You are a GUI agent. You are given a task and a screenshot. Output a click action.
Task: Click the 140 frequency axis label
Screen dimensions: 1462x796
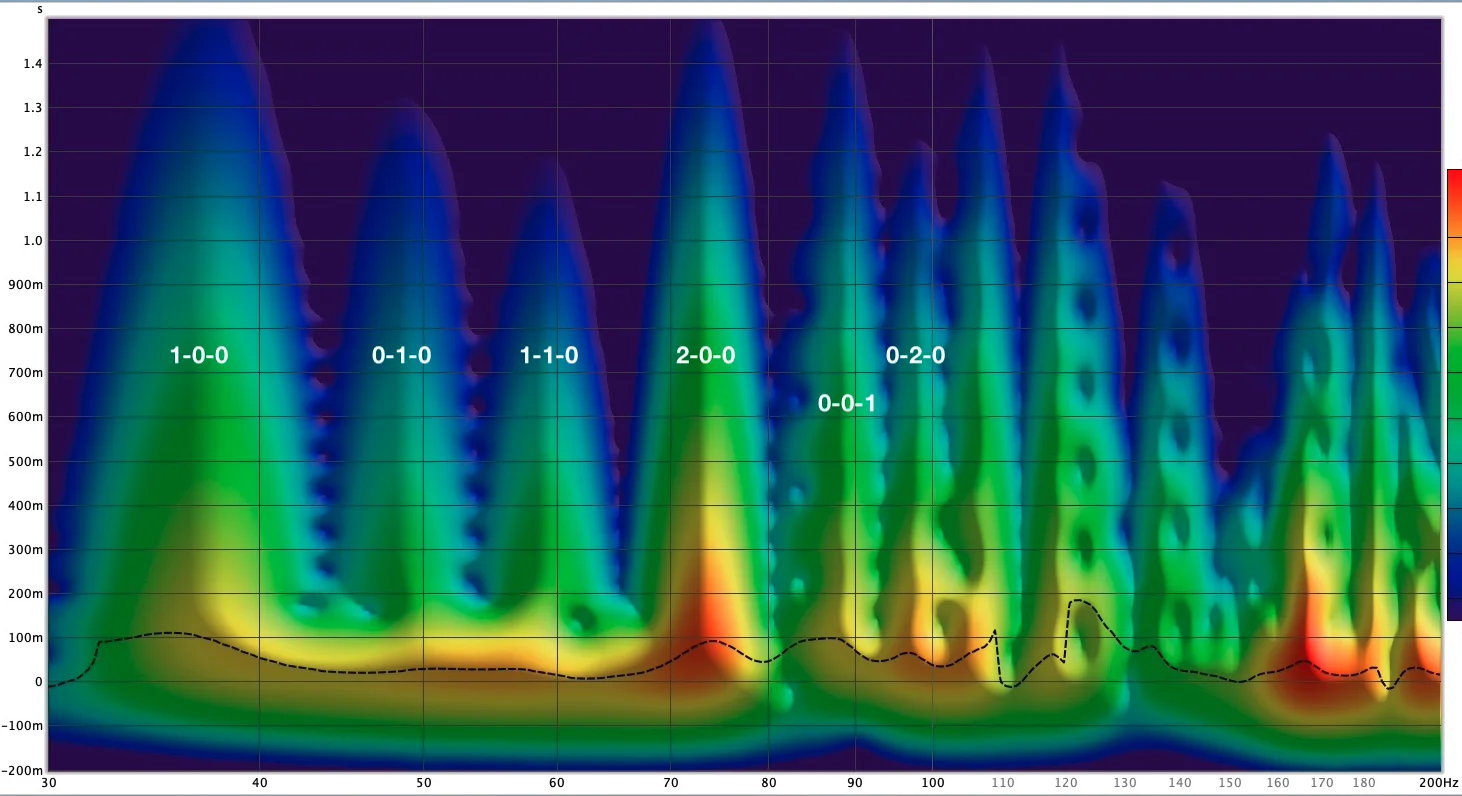1179,782
